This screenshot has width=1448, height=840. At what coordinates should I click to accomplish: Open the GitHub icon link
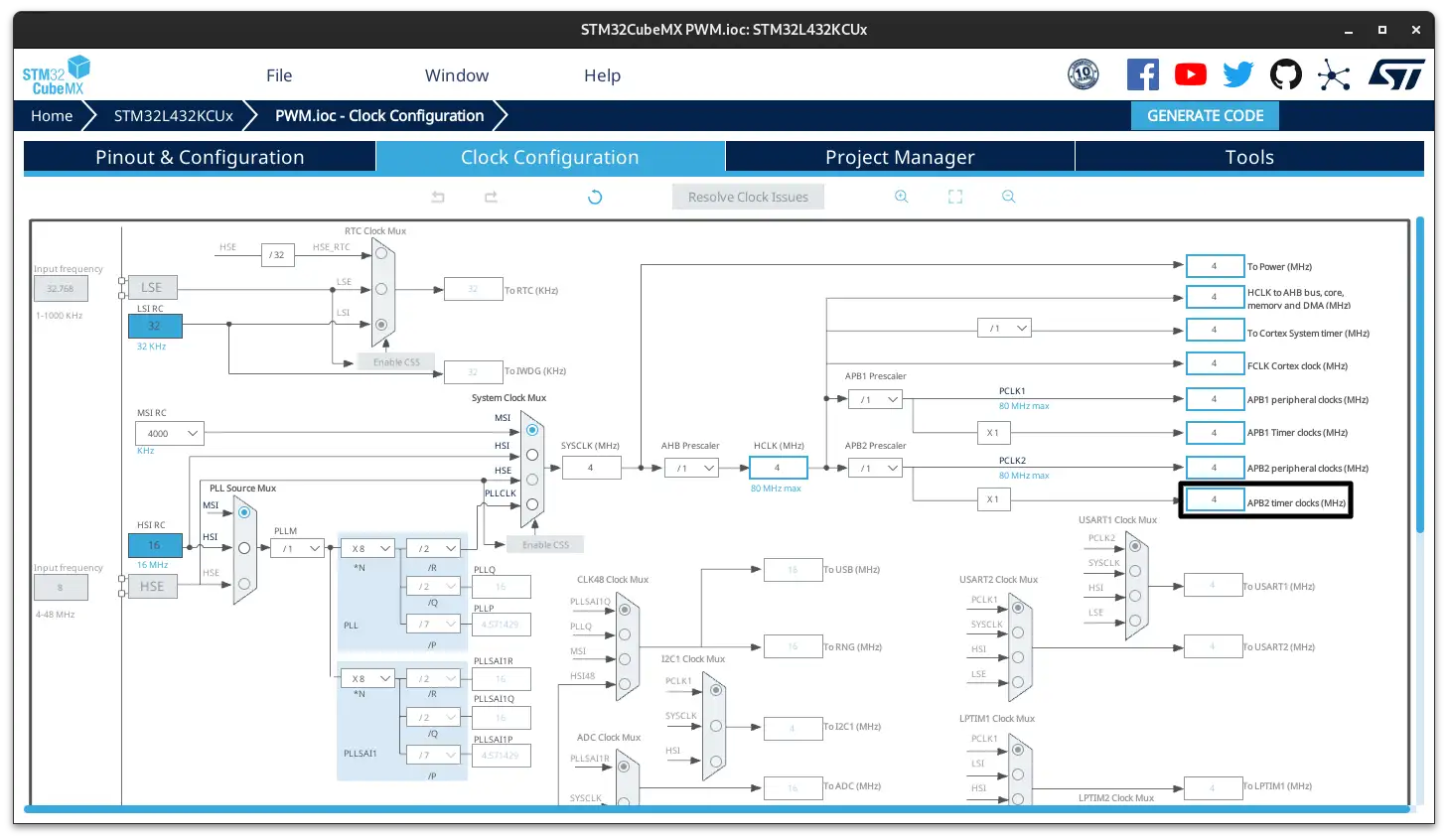pos(1286,74)
